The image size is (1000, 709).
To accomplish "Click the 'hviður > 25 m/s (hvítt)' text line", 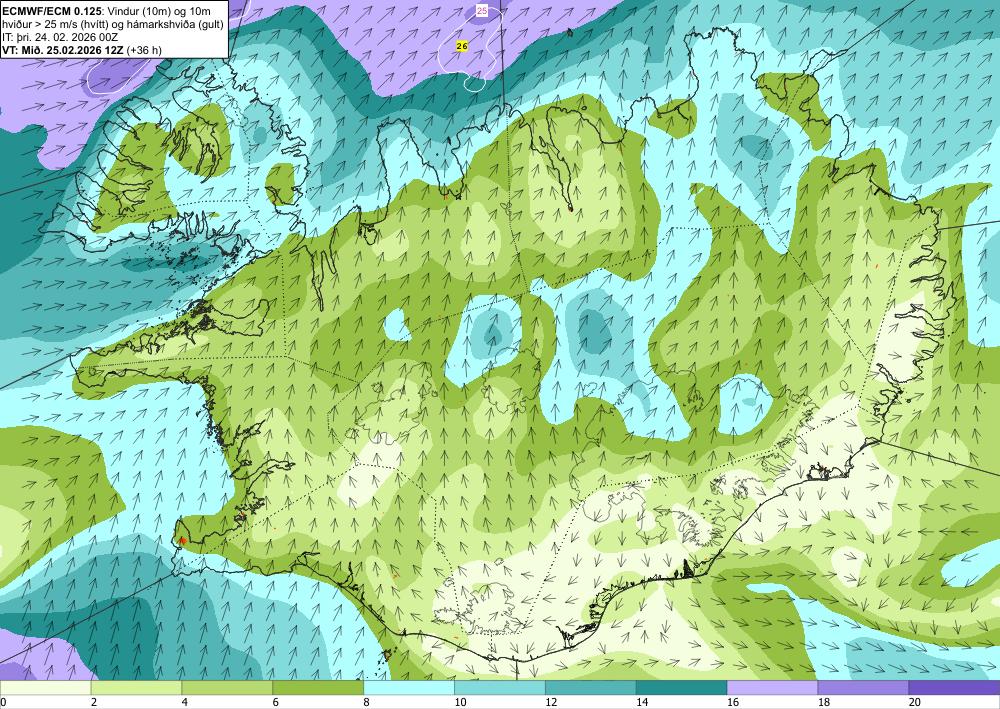I will tap(54, 24).
